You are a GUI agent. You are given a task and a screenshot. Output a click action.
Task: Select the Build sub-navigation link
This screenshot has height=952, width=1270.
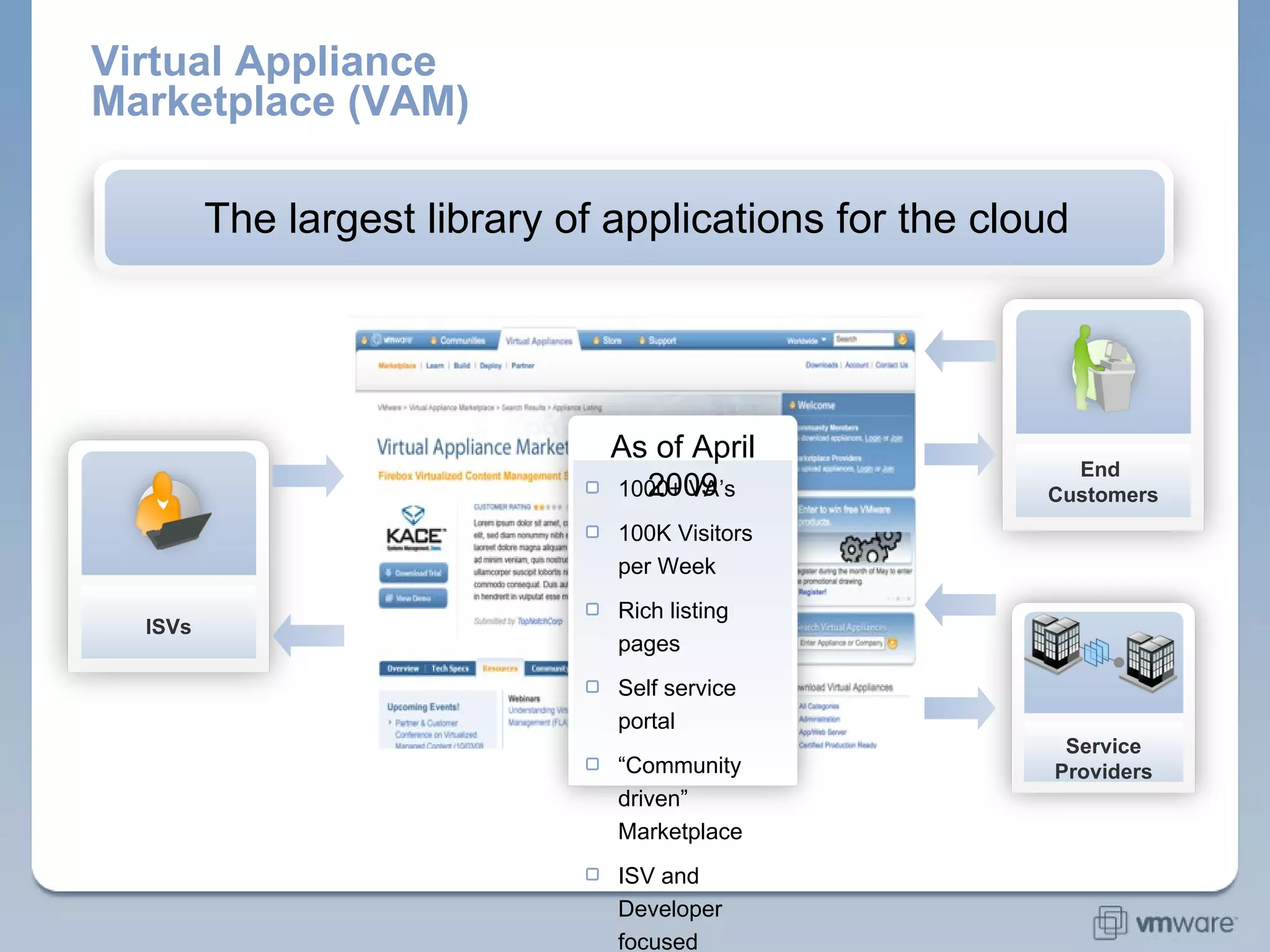tap(462, 366)
